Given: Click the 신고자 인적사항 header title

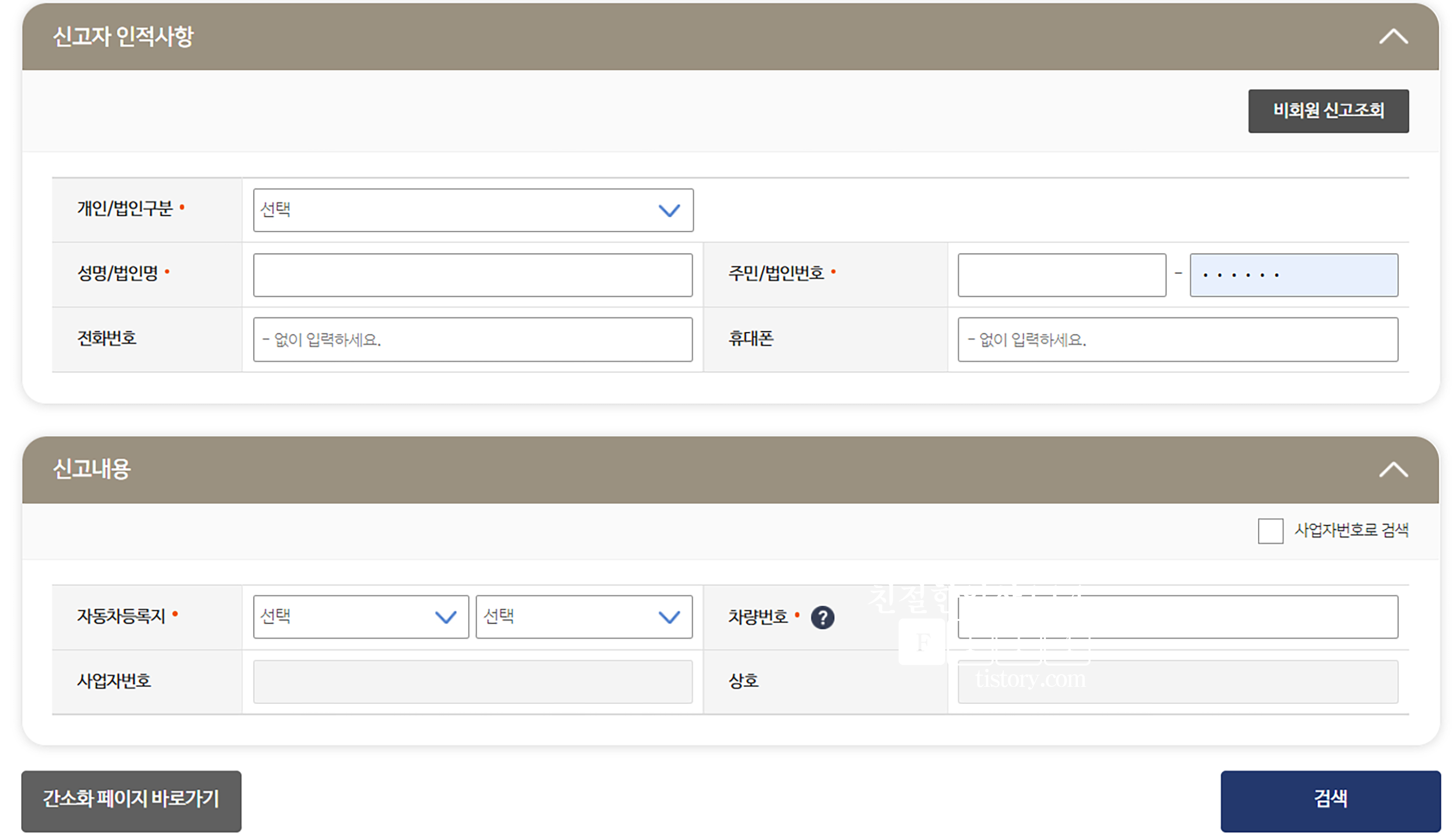Looking at the screenshot, I should 123,37.
